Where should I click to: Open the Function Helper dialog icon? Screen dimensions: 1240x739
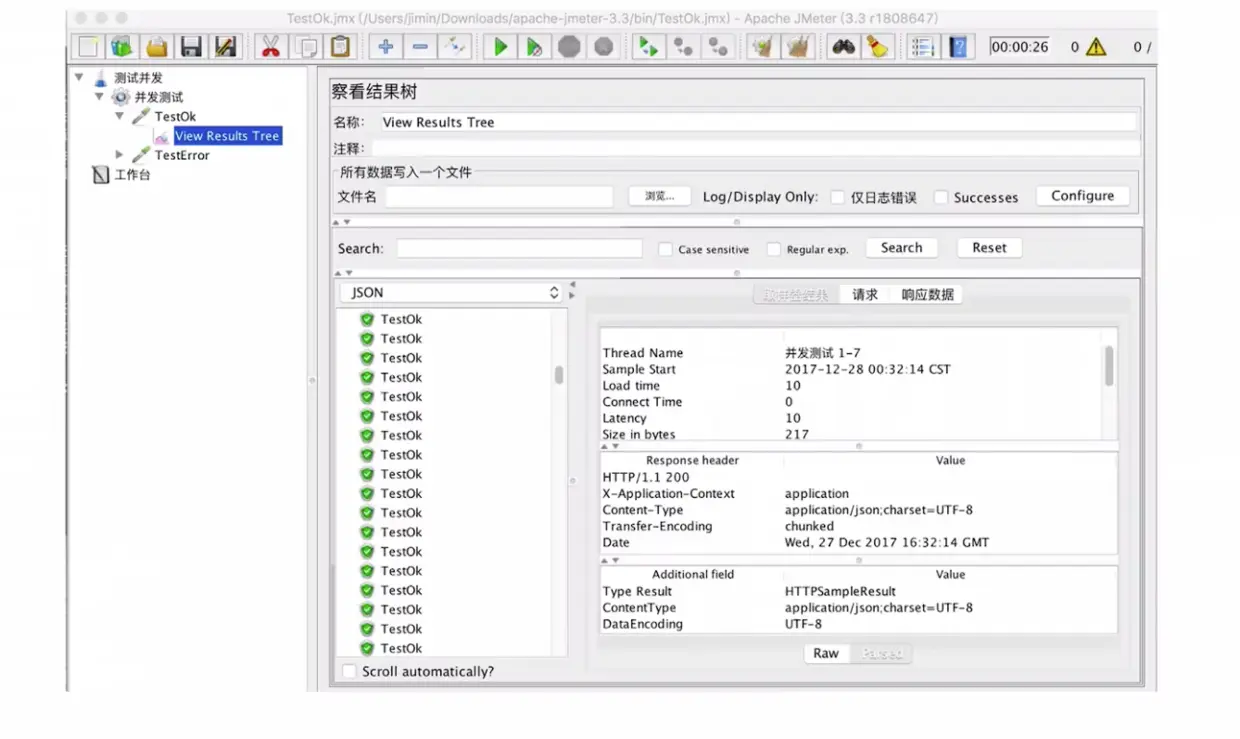924,47
